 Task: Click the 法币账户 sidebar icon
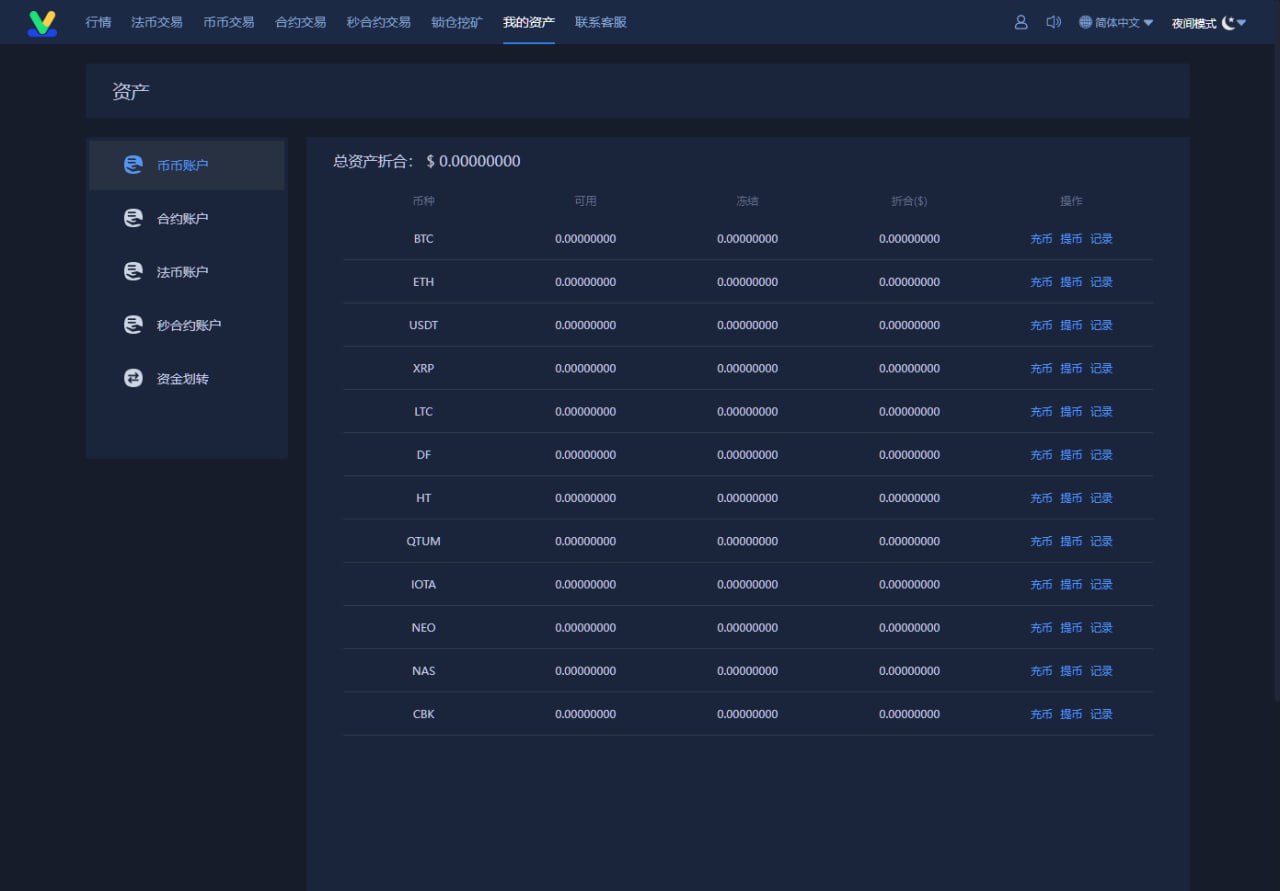[133, 271]
